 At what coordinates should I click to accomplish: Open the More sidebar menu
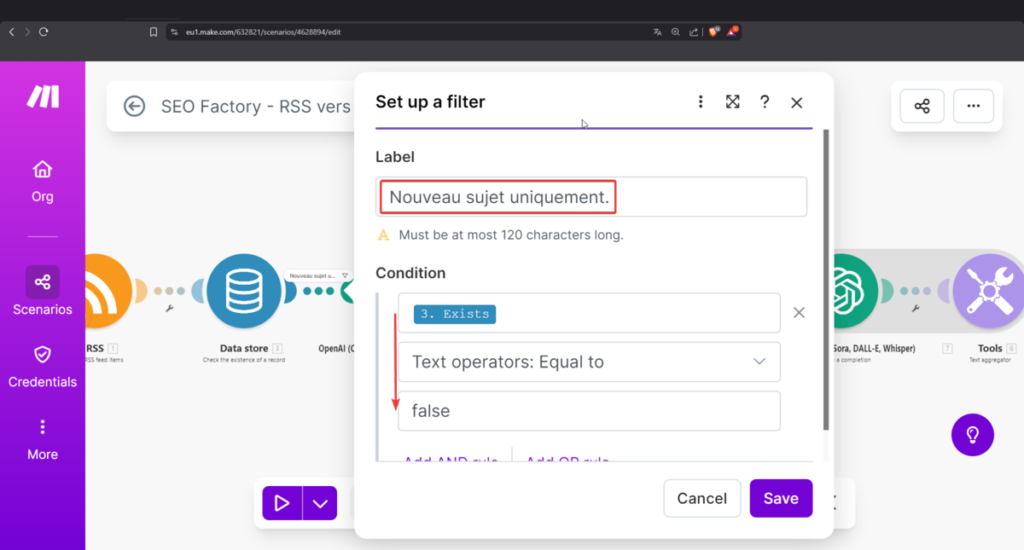42,438
